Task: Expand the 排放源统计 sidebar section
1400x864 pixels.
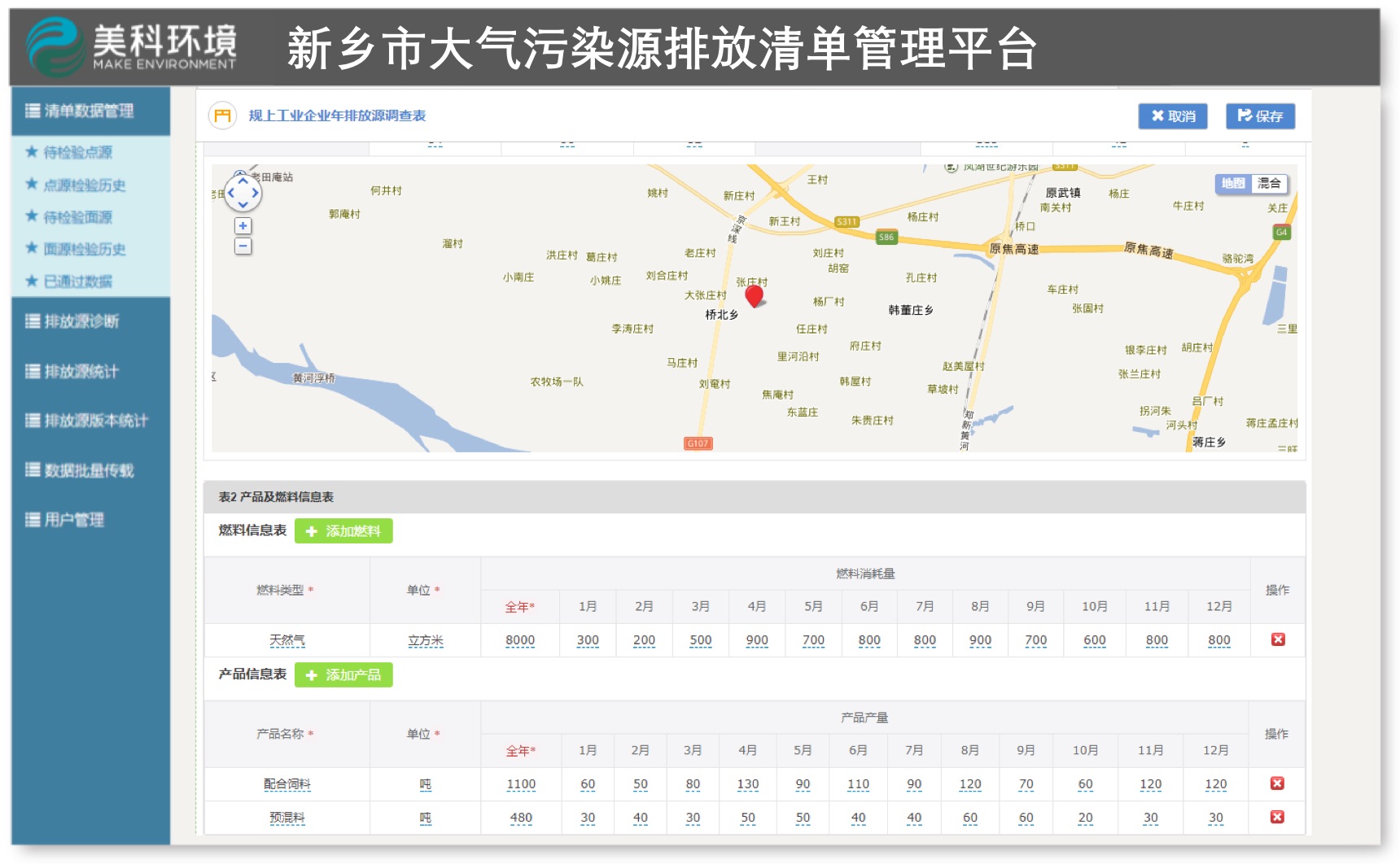Action: tap(81, 372)
